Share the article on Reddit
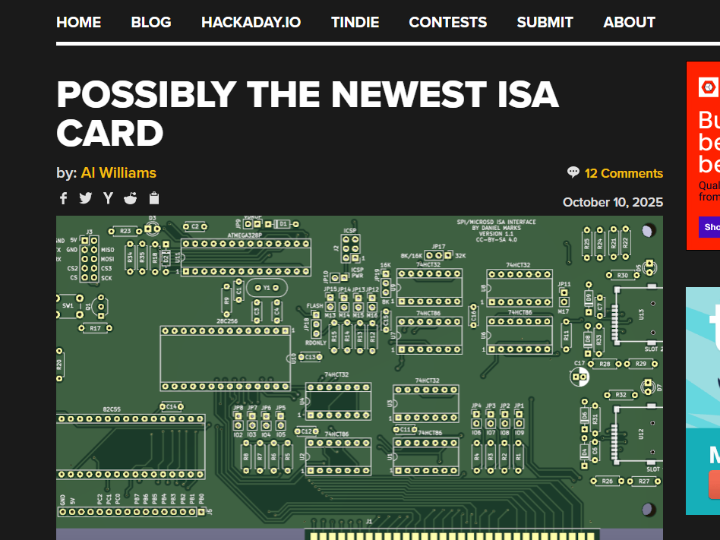Screen dimensions: 720x540 [x=131, y=198]
